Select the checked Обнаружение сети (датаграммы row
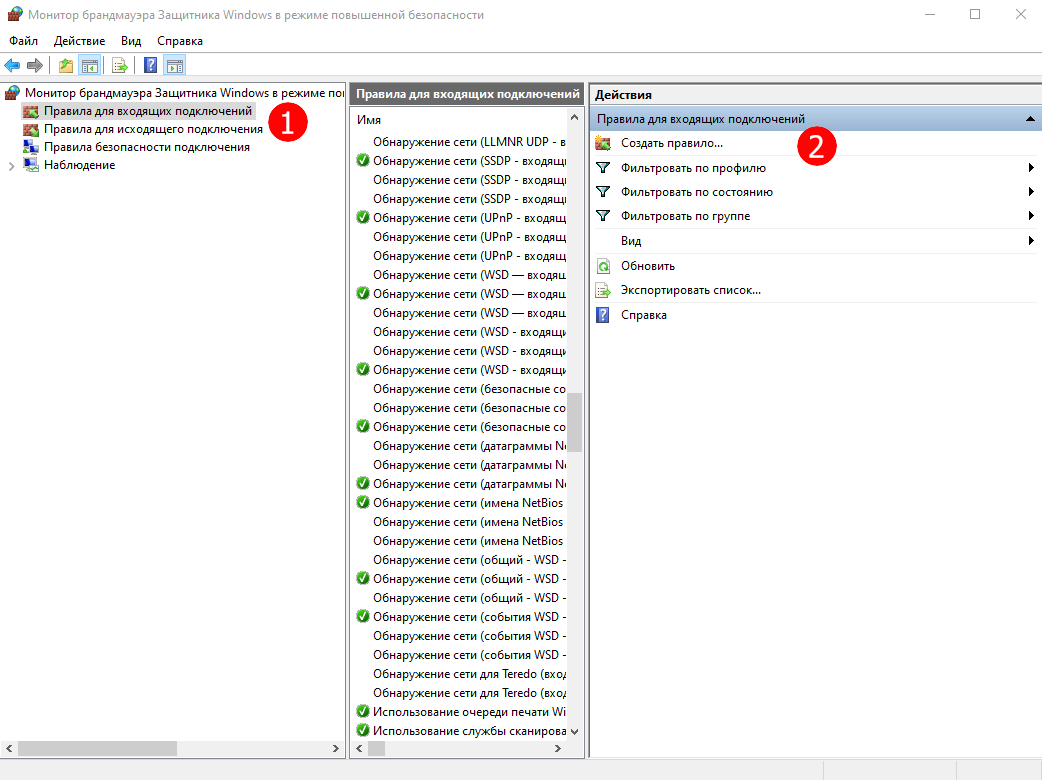This screenshot has width=1042, height=780. (x=459, y=484)
